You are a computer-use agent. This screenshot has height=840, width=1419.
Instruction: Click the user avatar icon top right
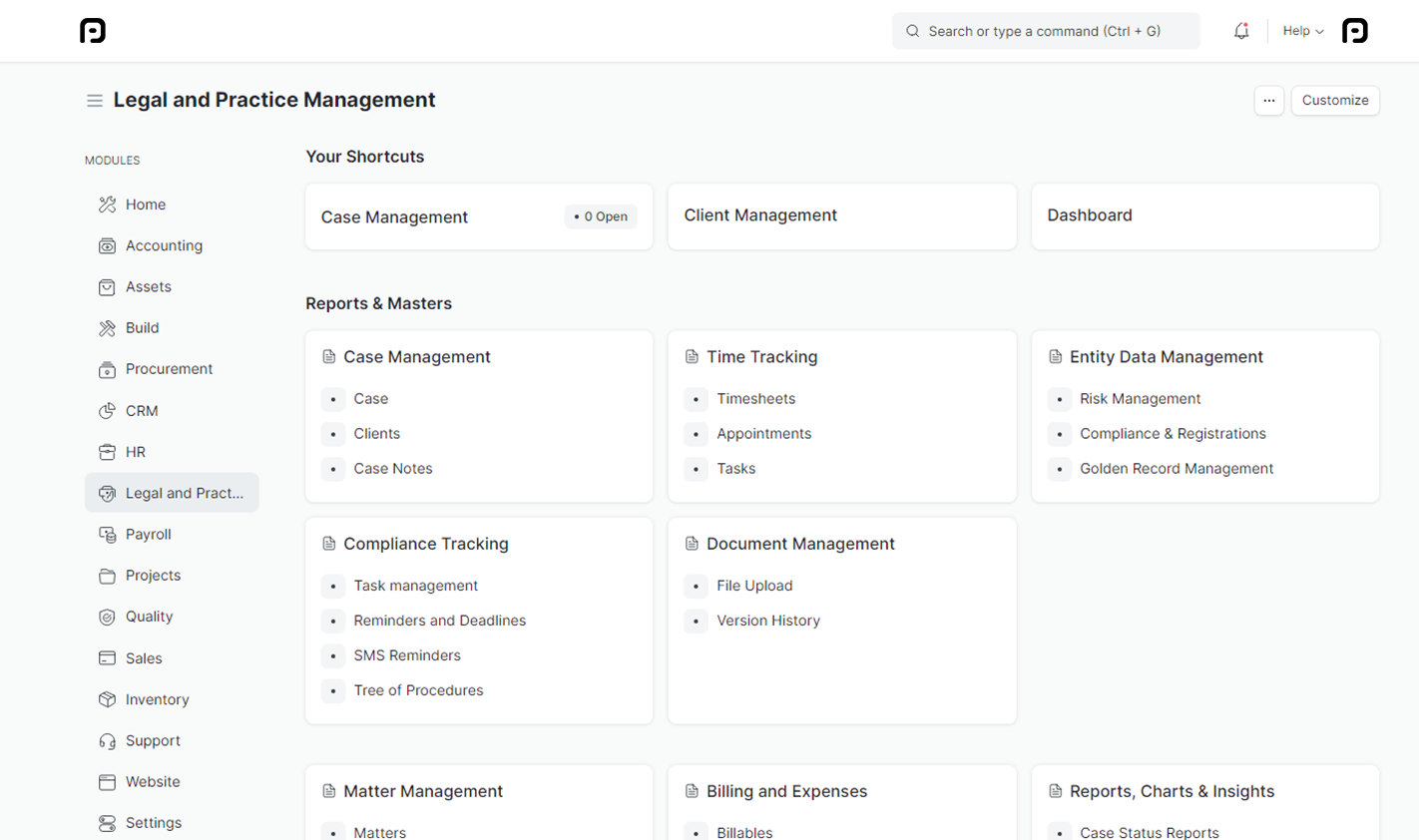coord(1354,31)
